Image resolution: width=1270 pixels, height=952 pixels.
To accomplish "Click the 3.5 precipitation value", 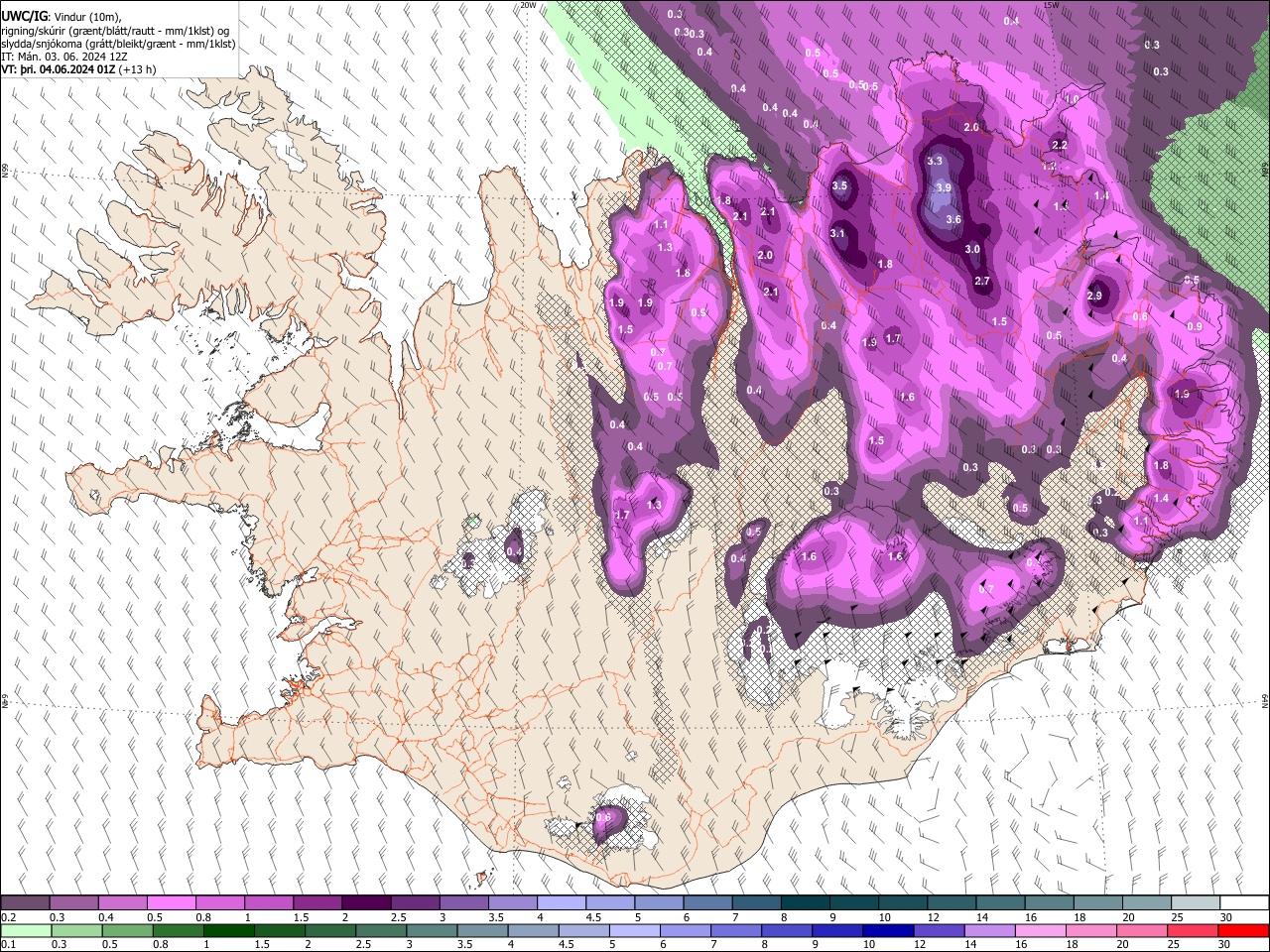I will point(839,185).
